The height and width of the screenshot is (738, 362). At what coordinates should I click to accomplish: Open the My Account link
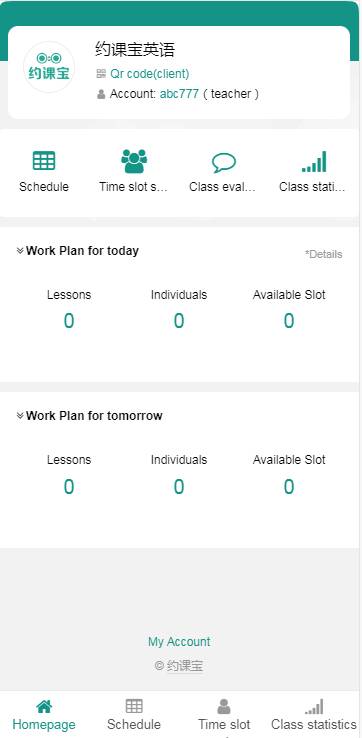tap(179, 642)
